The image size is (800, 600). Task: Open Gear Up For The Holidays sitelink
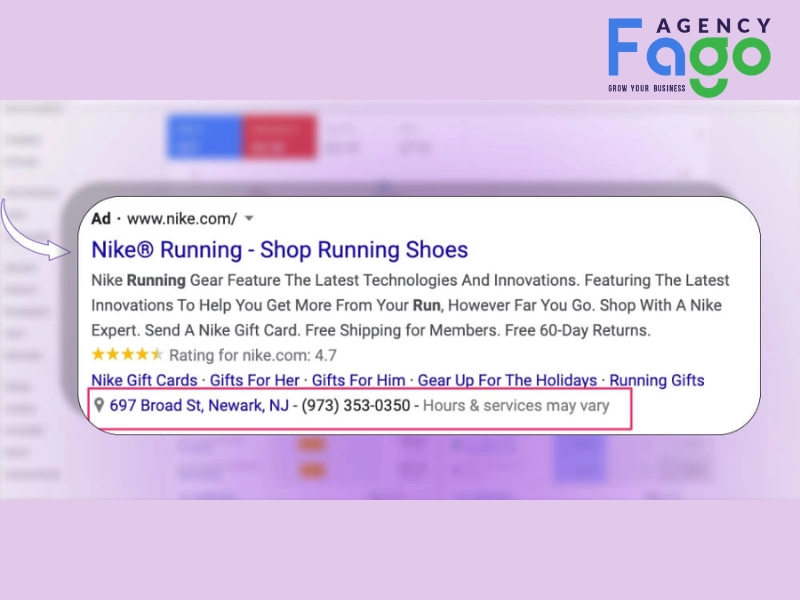point(507,380)
